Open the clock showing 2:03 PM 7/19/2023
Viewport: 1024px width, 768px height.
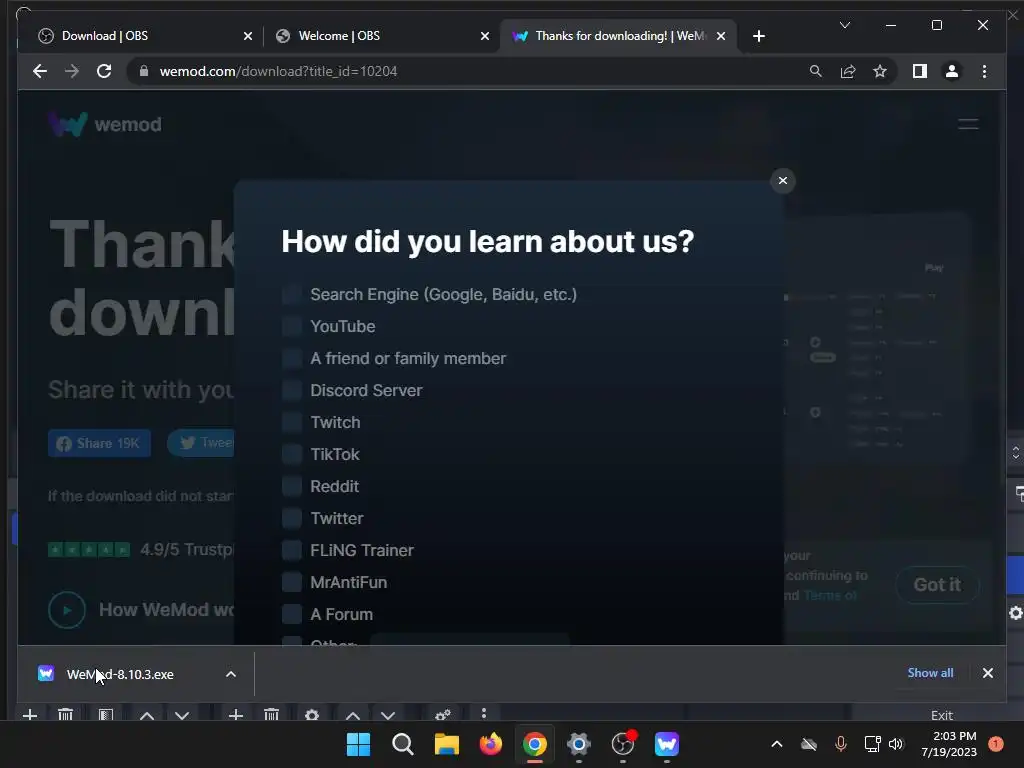point(949,744)
